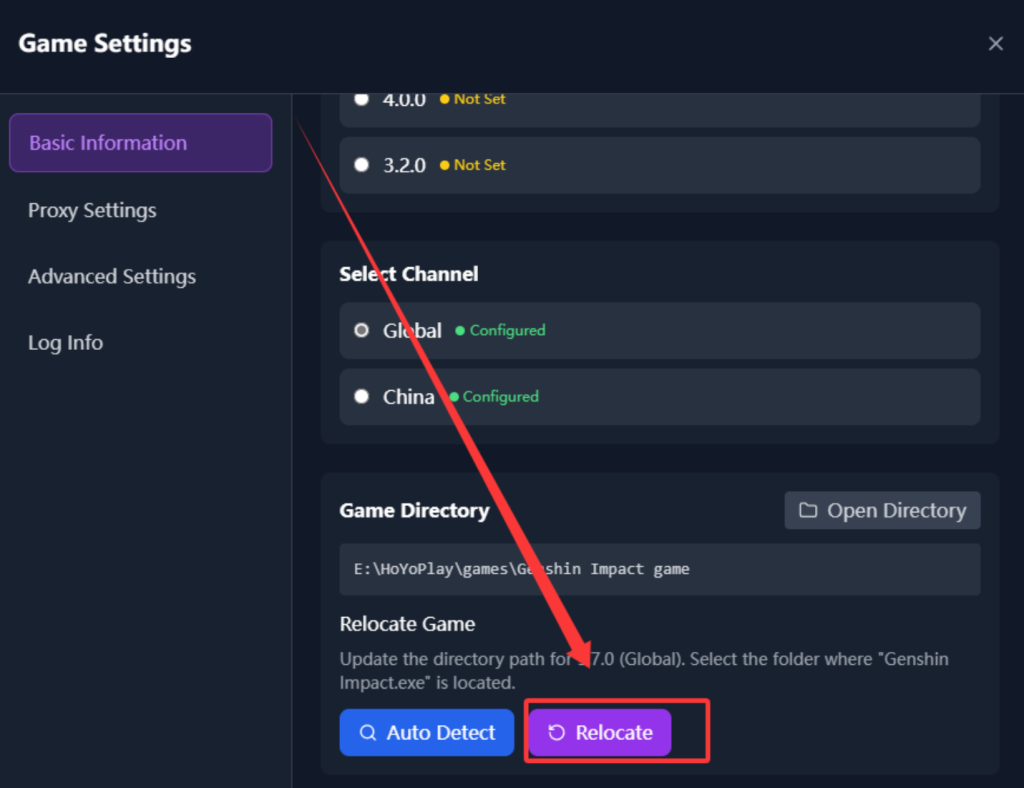This screenshot has width=1024, height=788.
Task: Click the magnifier icon on Auto Detect
Action: click(x=368, y=733)
